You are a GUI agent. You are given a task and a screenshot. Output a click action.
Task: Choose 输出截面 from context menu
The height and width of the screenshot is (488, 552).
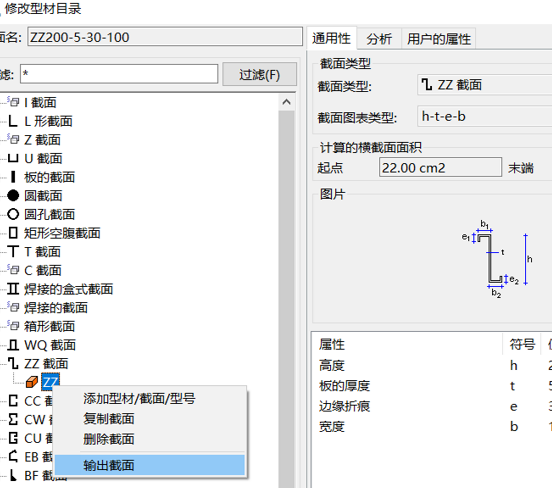pyautogui.click(x=150, y=465)
